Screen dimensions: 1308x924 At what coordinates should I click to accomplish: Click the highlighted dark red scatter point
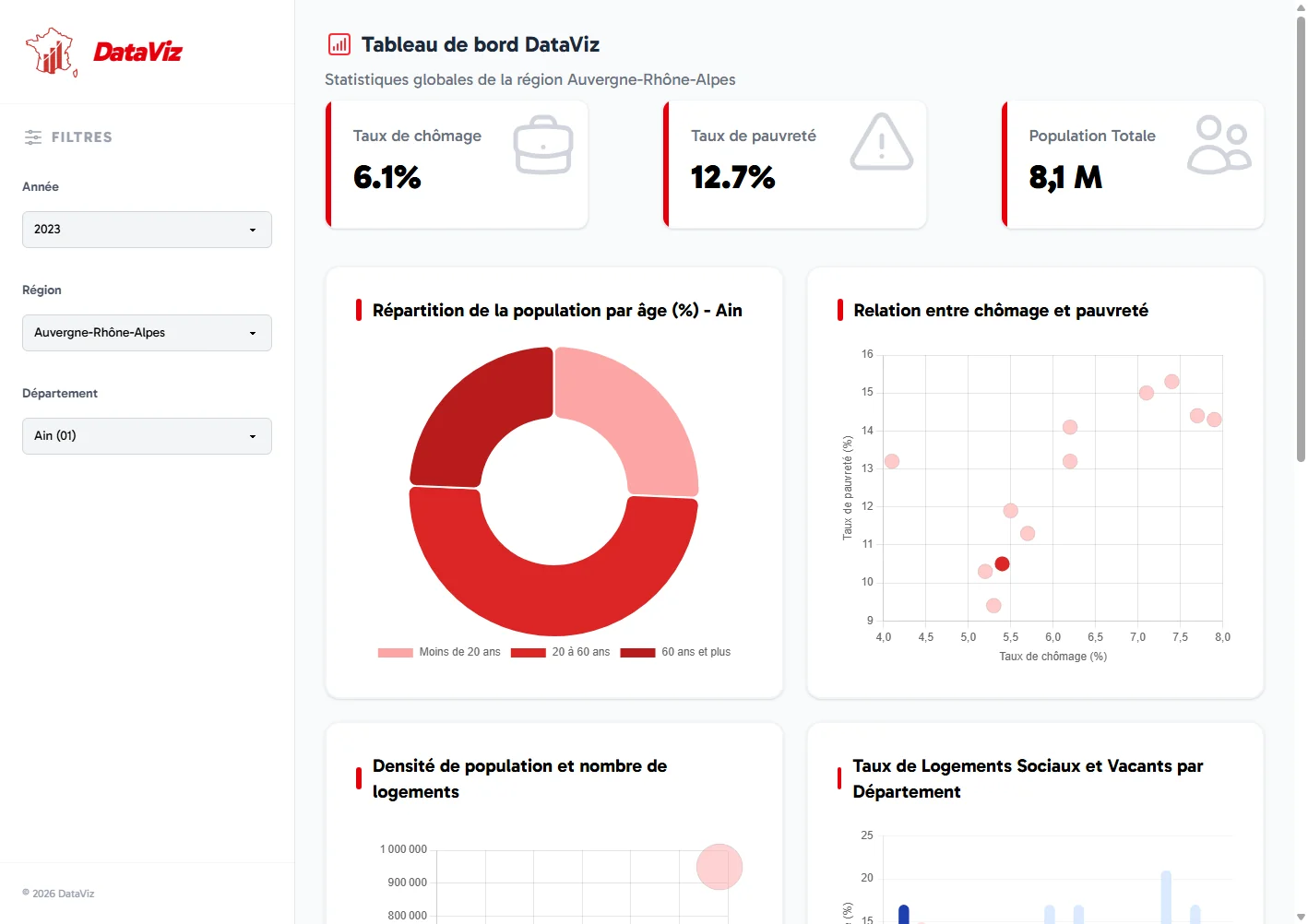point(1002,563)
